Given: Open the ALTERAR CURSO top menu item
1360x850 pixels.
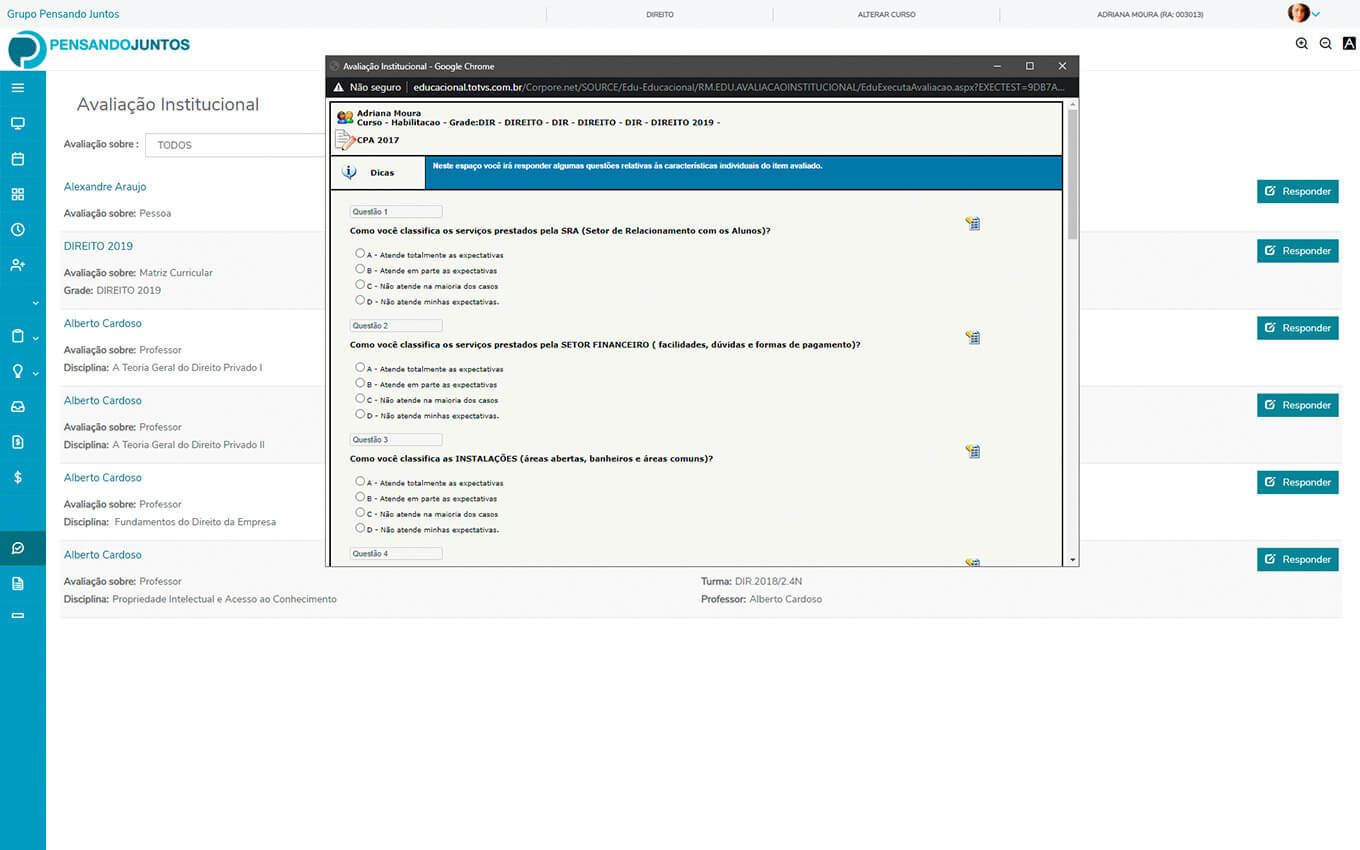Looking at the screenshot, I should point(886,15).
